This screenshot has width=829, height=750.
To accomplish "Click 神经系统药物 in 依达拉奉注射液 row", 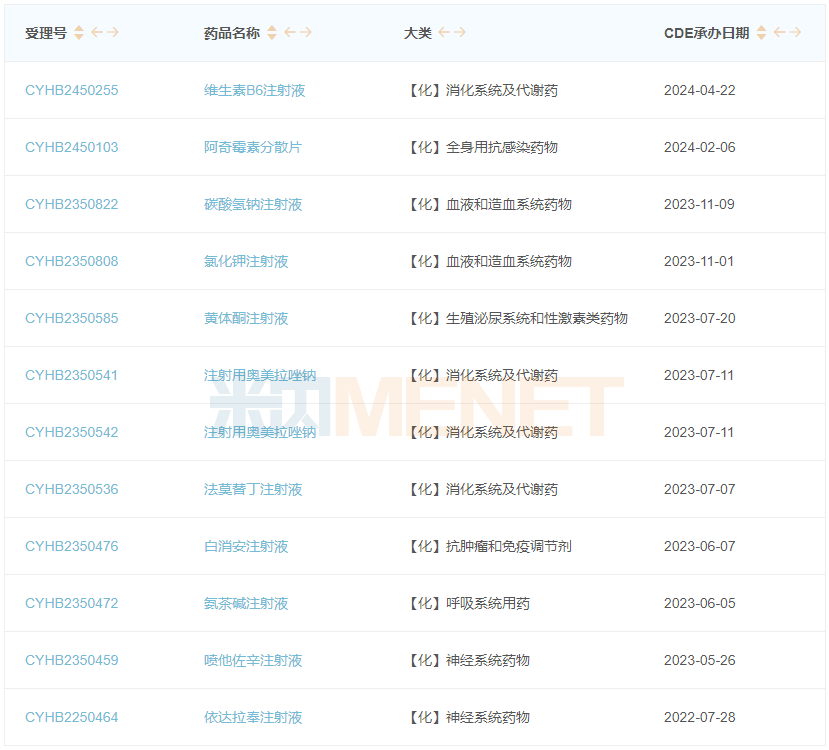I will [487, 718].
